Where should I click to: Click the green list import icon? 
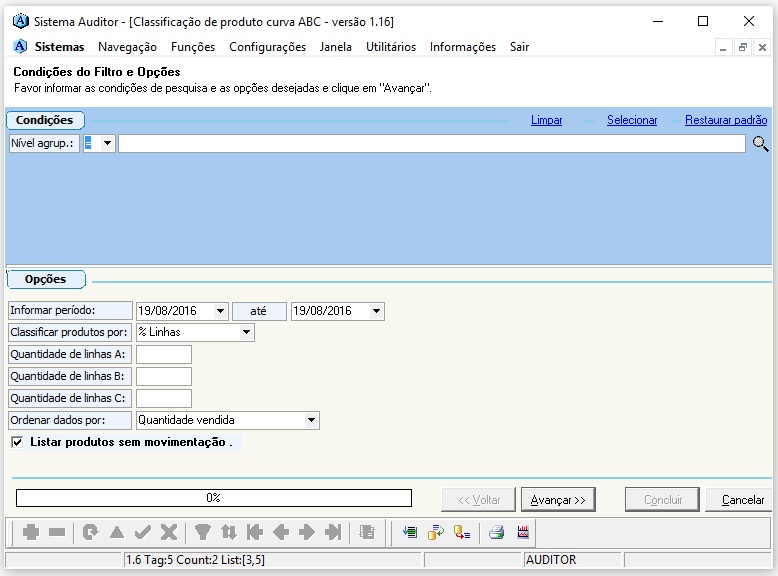pyautogui.click(x=410, y=532)
